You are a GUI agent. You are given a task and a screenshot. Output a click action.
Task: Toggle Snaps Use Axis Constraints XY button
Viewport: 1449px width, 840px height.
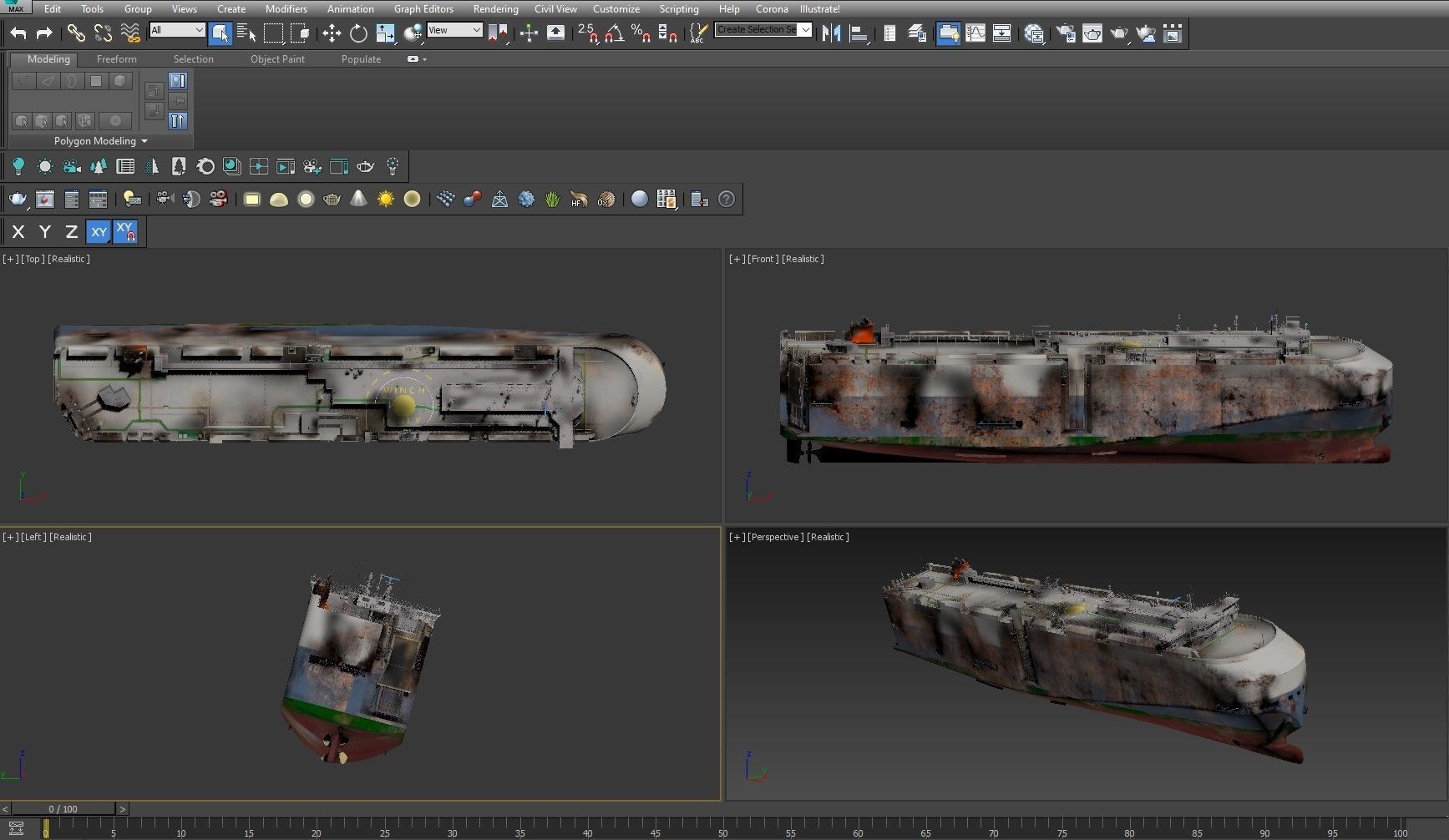point(125,232)
